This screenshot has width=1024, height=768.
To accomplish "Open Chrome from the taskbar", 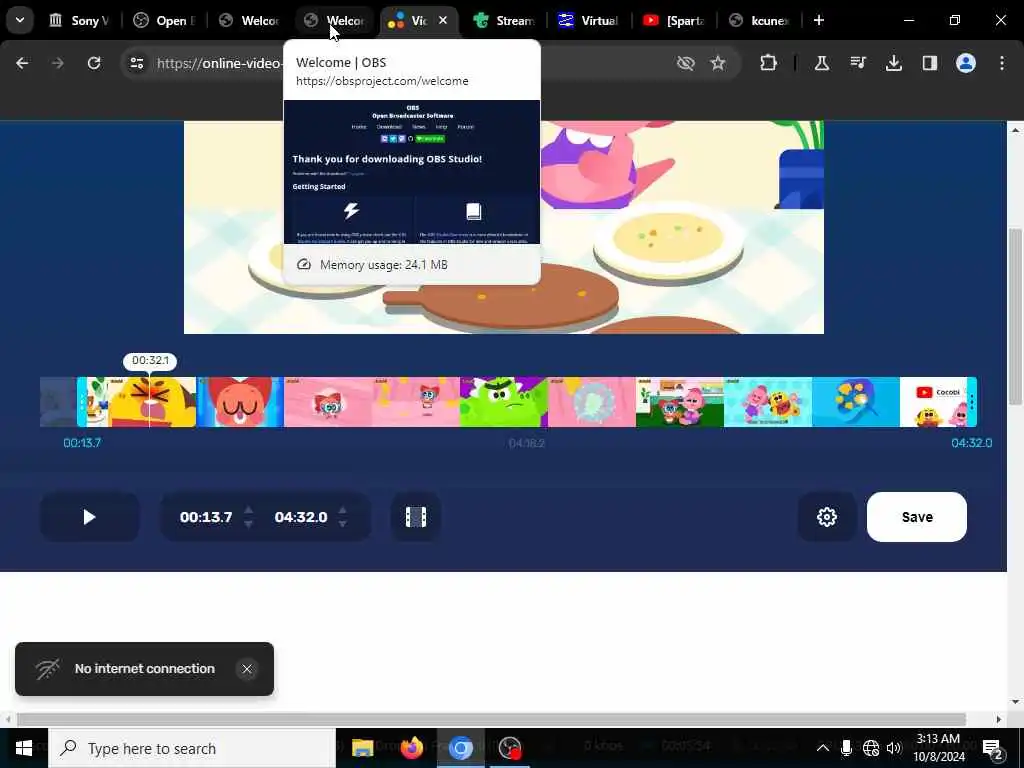I will 460,748.
